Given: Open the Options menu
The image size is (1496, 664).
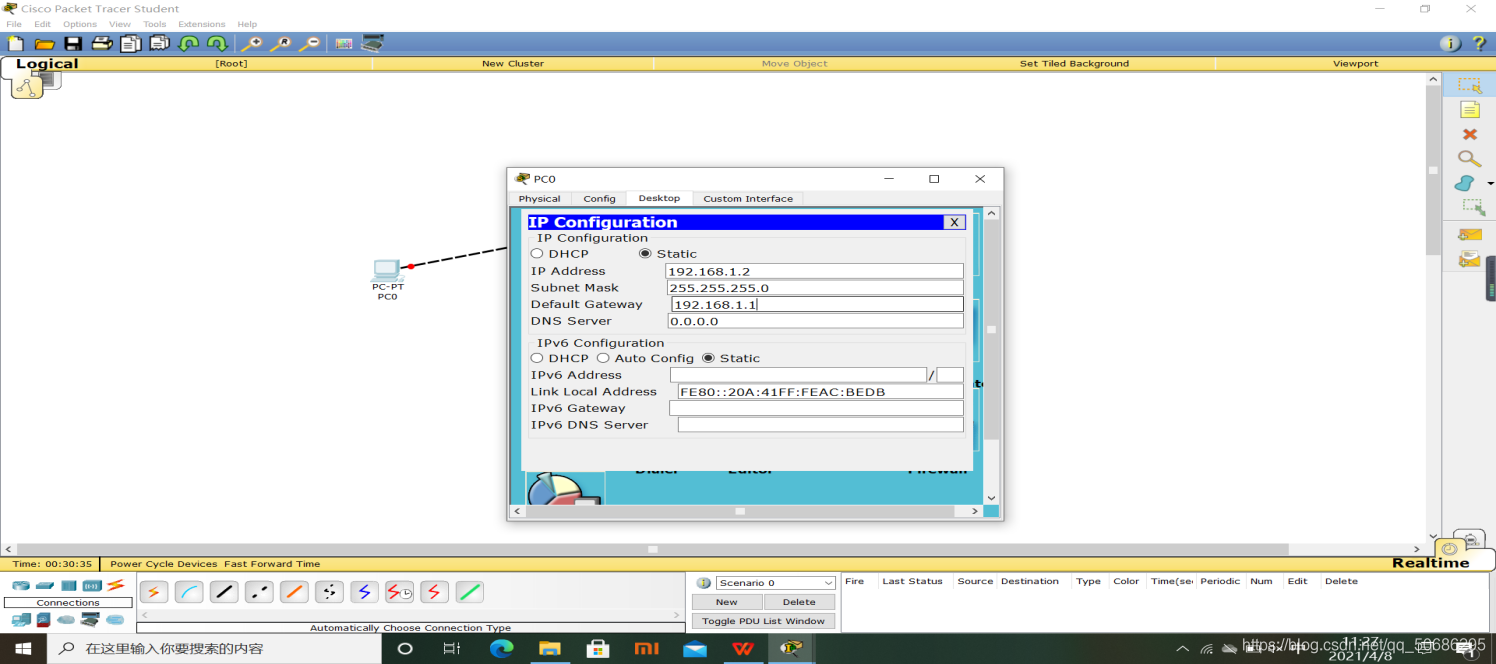Looking at the screenshot, I should tap(80, 24).
